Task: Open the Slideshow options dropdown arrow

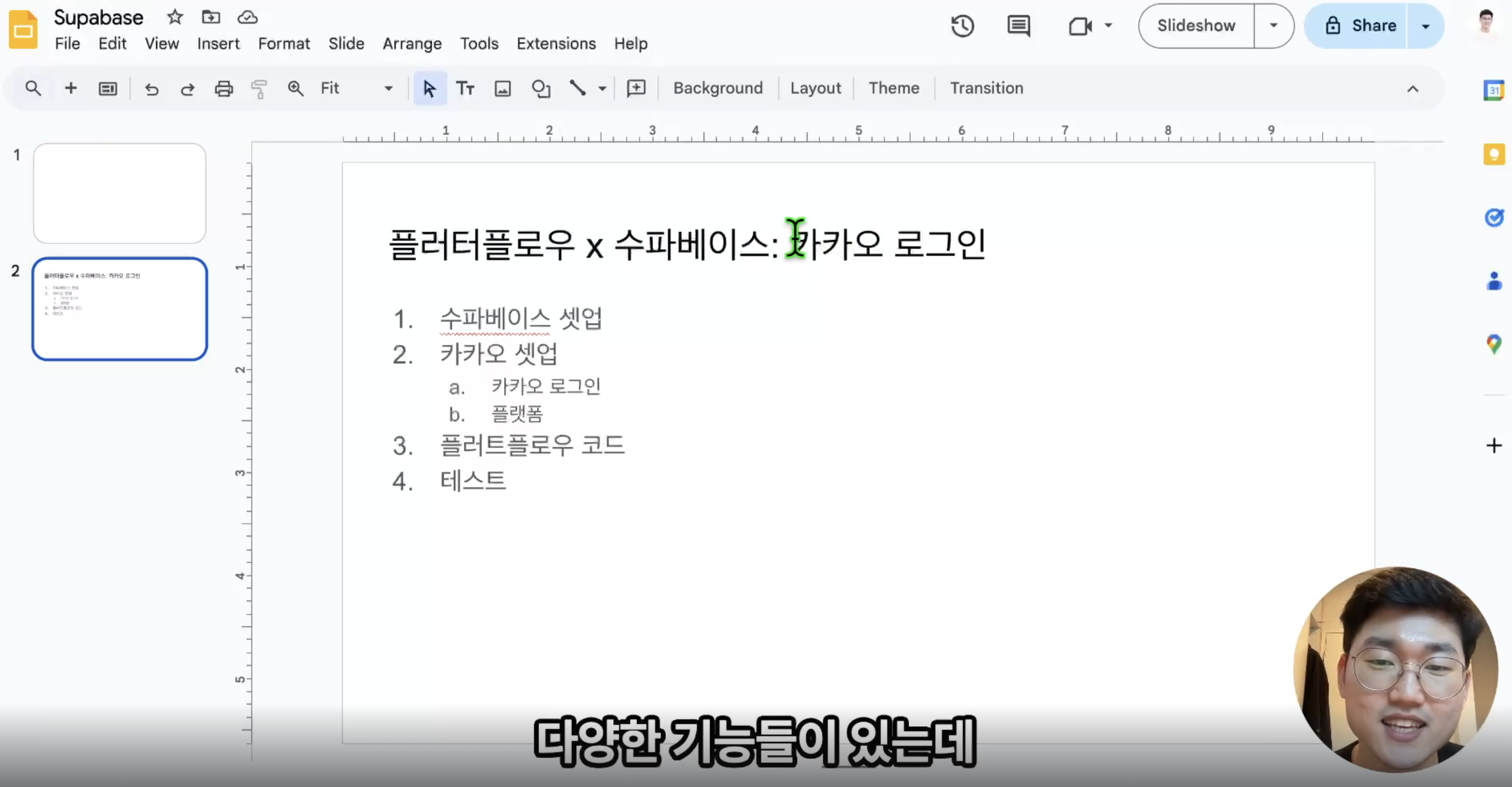Action: point(1274,26)
